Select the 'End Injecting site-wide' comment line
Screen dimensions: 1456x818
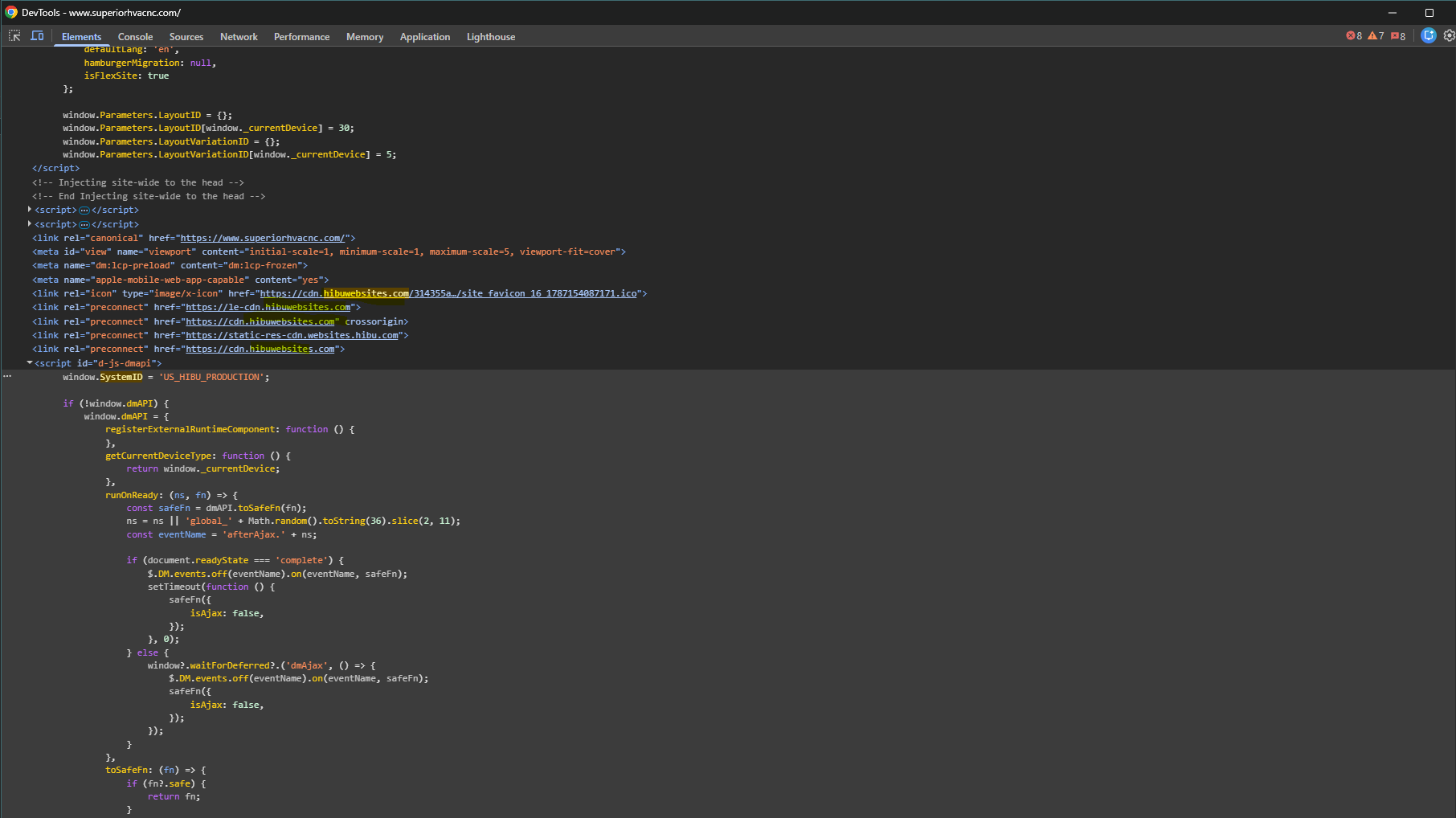coord(149,196)
